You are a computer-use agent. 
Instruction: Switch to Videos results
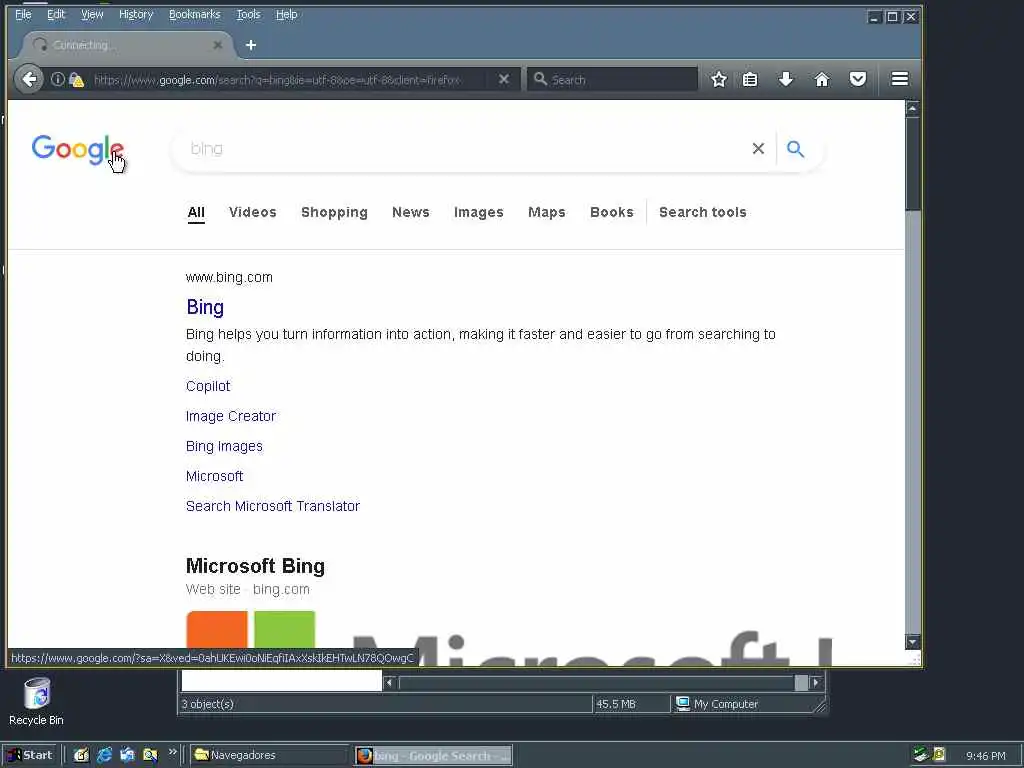(x=253, y=212)
